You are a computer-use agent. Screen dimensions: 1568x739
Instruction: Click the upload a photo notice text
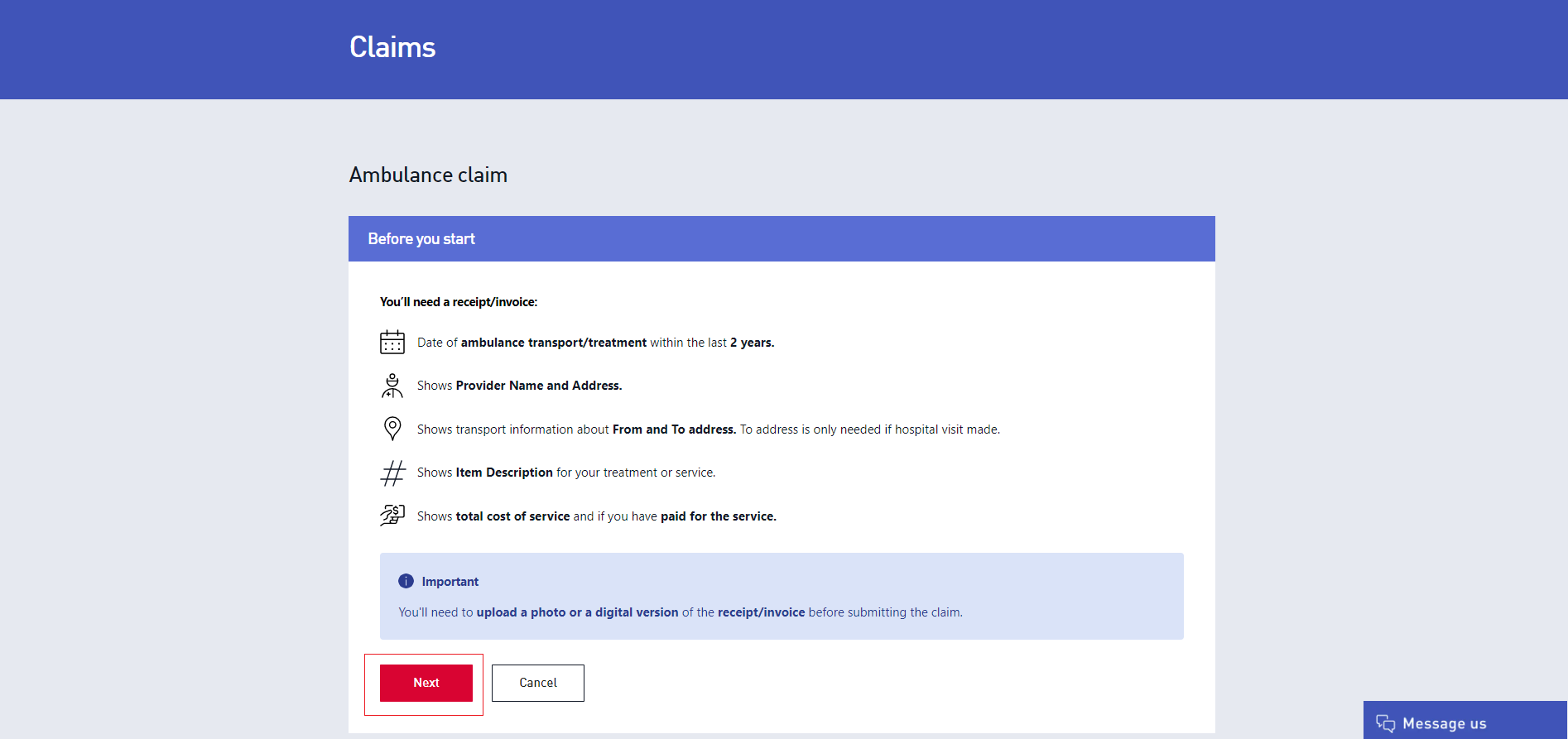point(680,612)
